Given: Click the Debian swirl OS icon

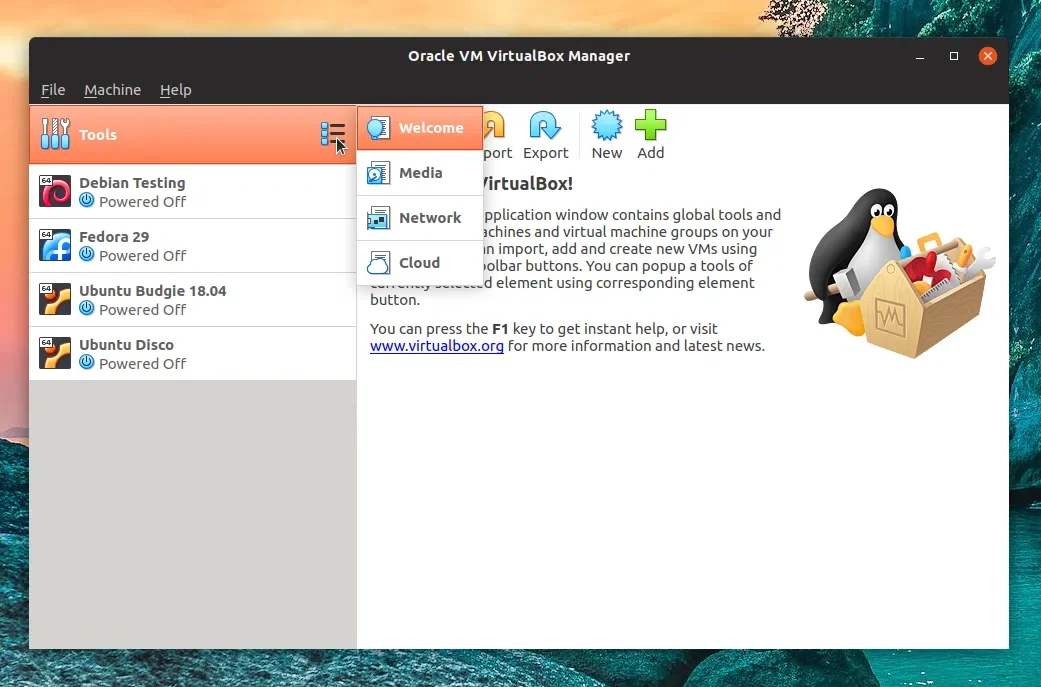Looking at the screenshot, I should tap(55, 192).
